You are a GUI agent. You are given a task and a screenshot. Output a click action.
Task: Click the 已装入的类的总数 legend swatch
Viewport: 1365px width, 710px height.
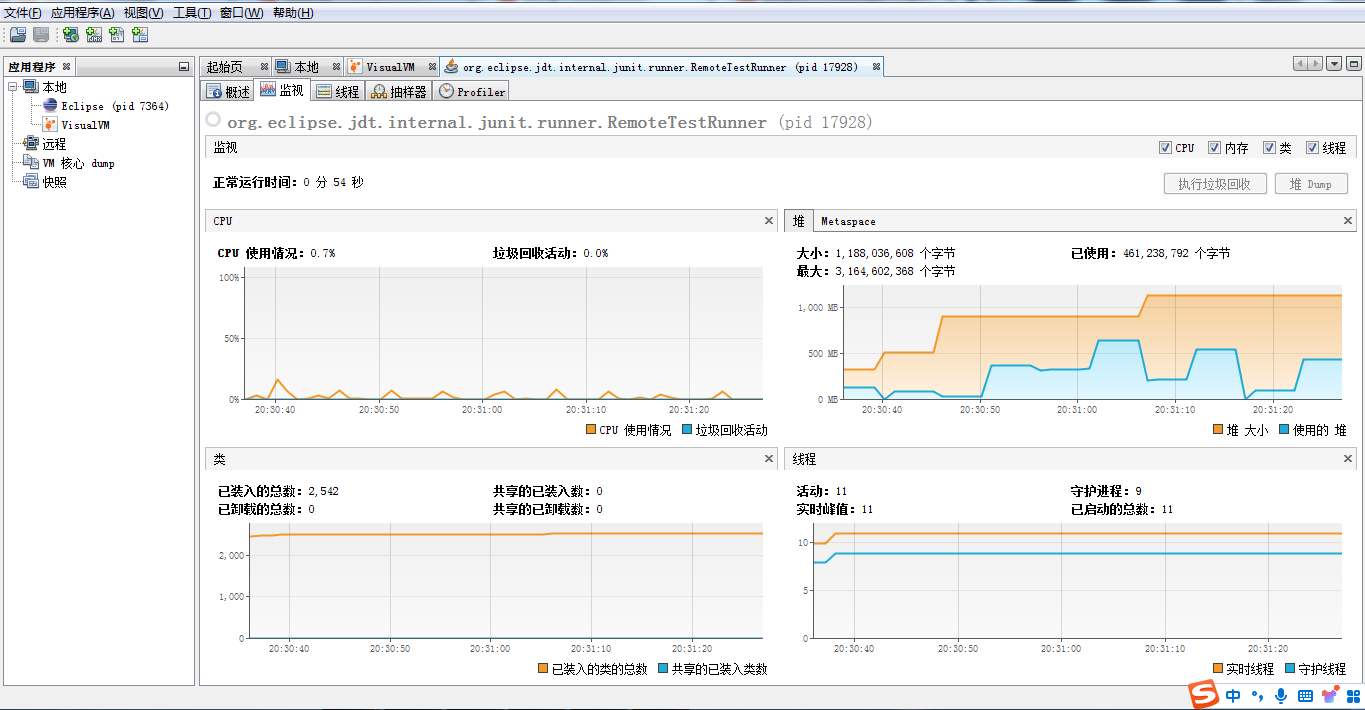tap(543, 668)
